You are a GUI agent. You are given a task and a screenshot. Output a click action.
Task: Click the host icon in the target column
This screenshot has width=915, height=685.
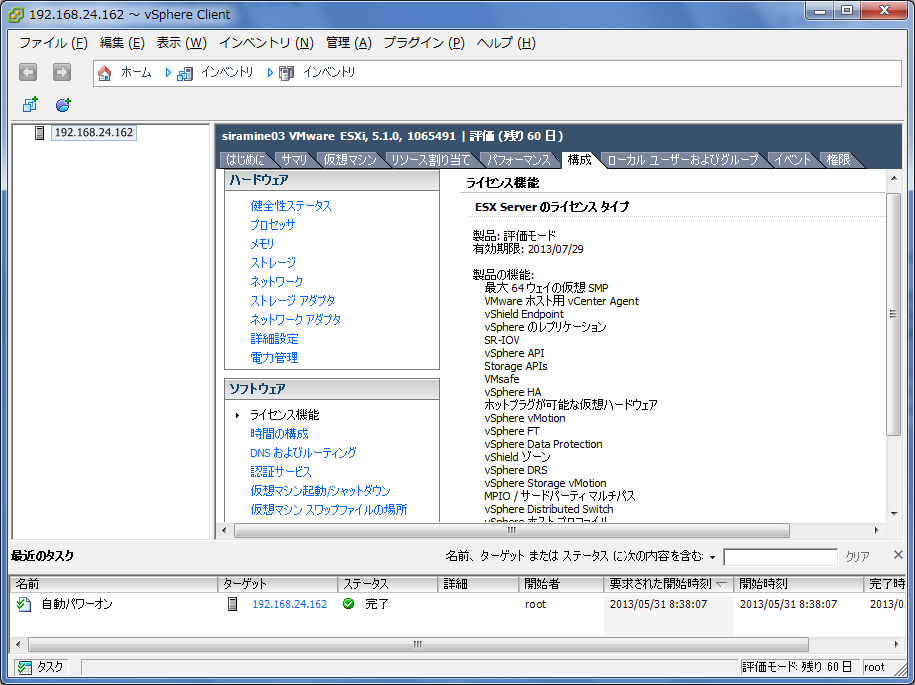pos(232,604)
